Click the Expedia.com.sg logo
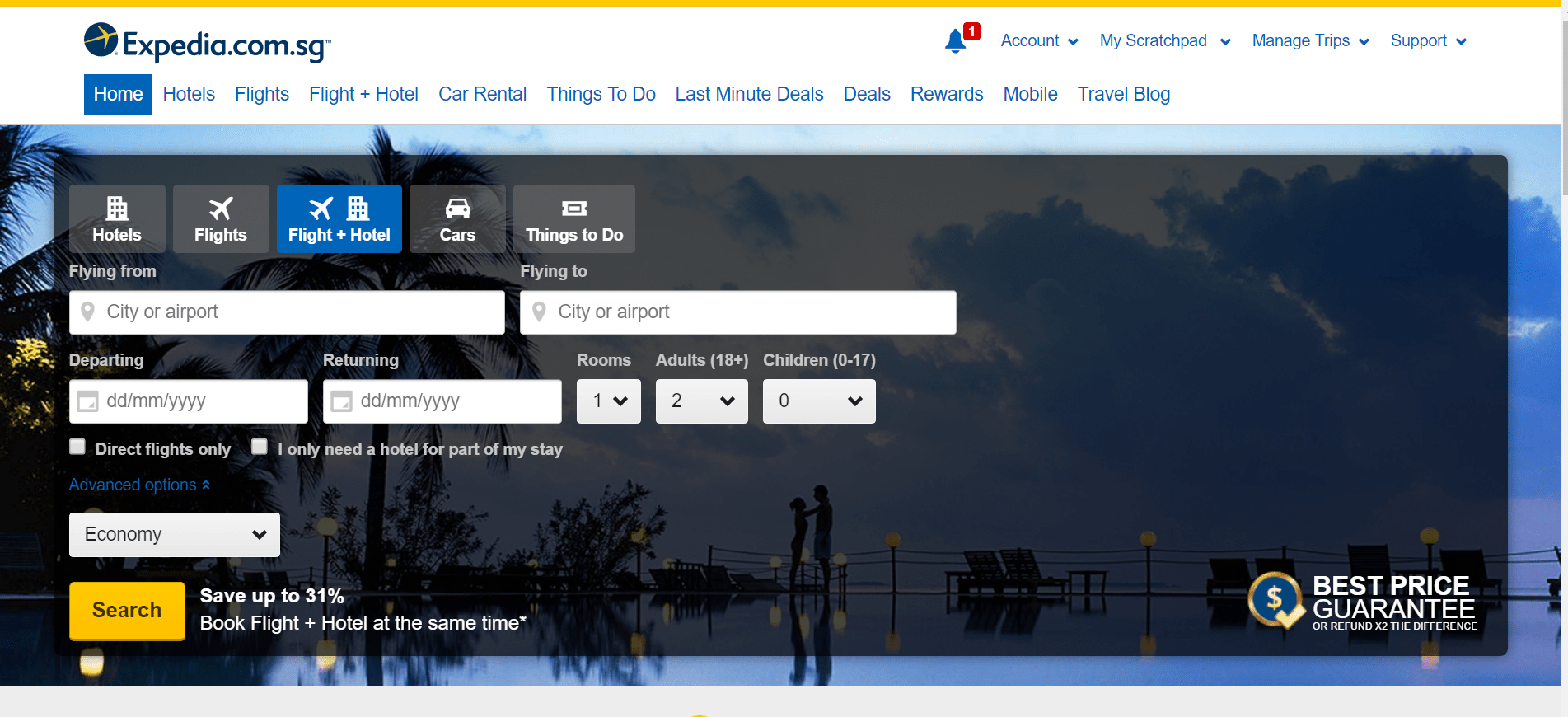1568x717 pixels. pyautogui.click(x=208, y=43)
